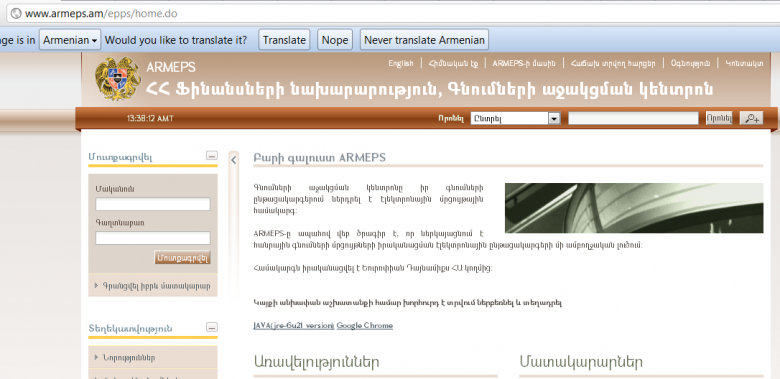Click the Մատակարարներ heading
The width and height of the screenshot is (780, 379).
pyautogui.click(x=581, y=362)
